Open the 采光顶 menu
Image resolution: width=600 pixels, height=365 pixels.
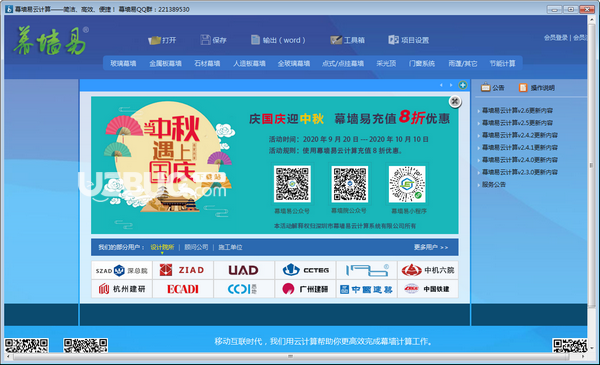pyautogui.click(x=386, y=63)
